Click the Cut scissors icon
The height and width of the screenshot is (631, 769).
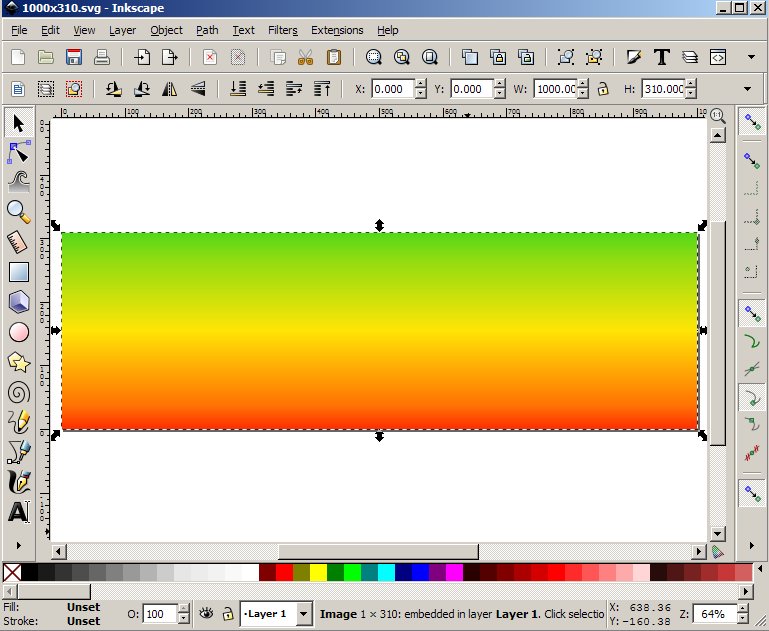click(x=306, y=57)
